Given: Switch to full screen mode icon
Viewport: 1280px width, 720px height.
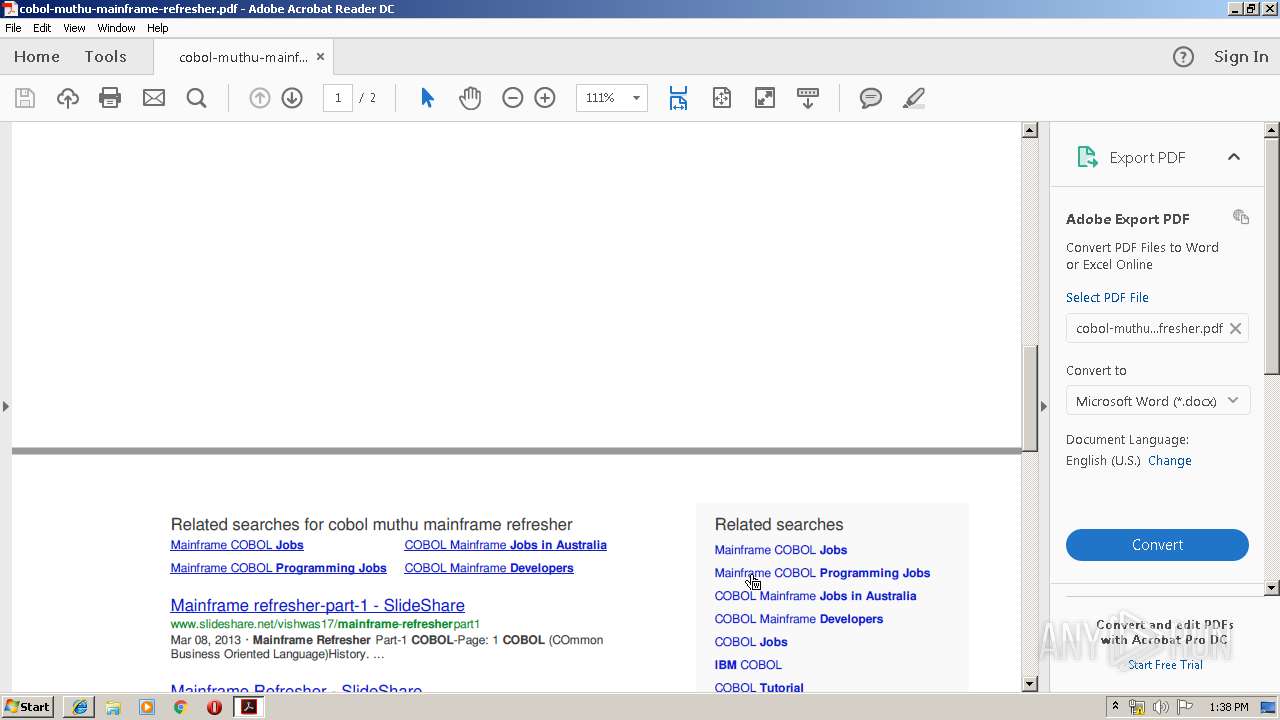Looking at the screenshot, I should coord(765,98).
